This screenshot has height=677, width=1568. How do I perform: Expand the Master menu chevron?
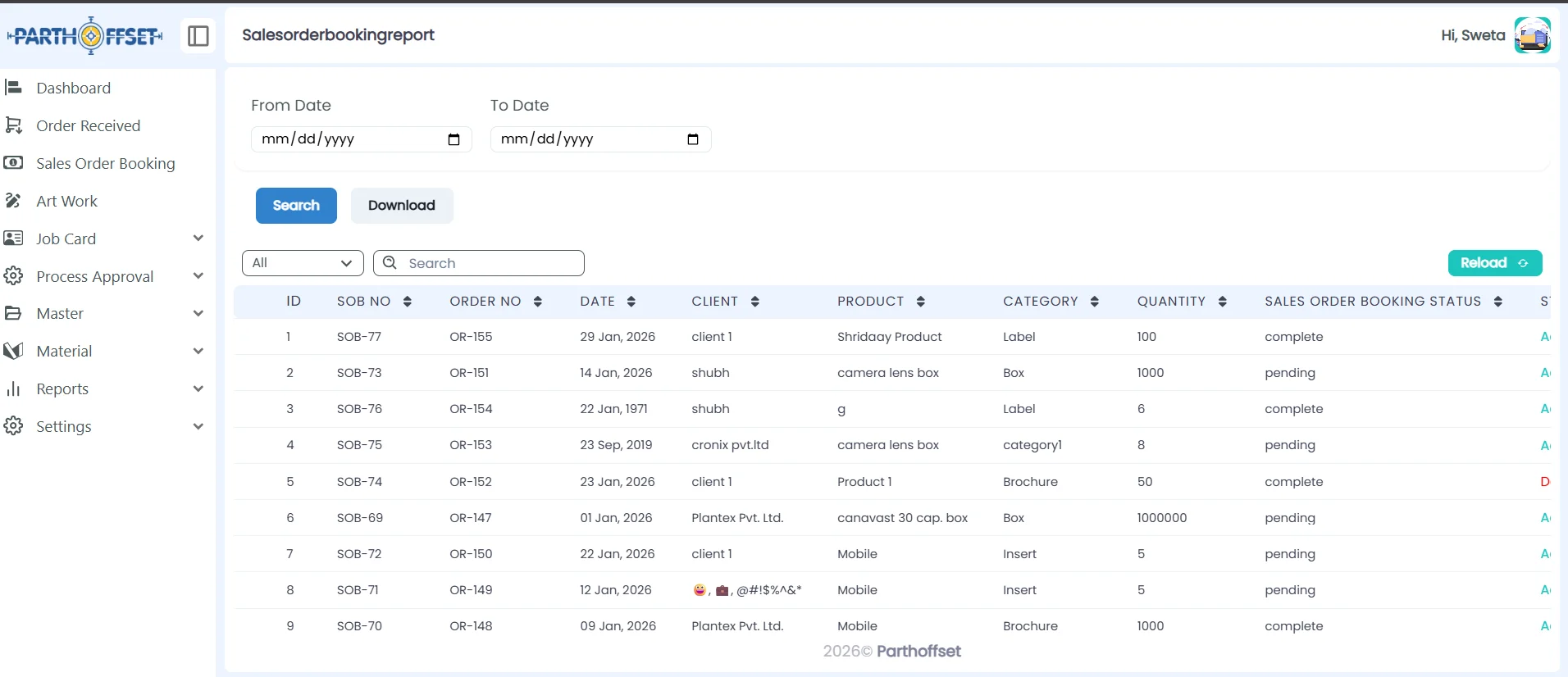pyautogui.click(x=198, y=313)
